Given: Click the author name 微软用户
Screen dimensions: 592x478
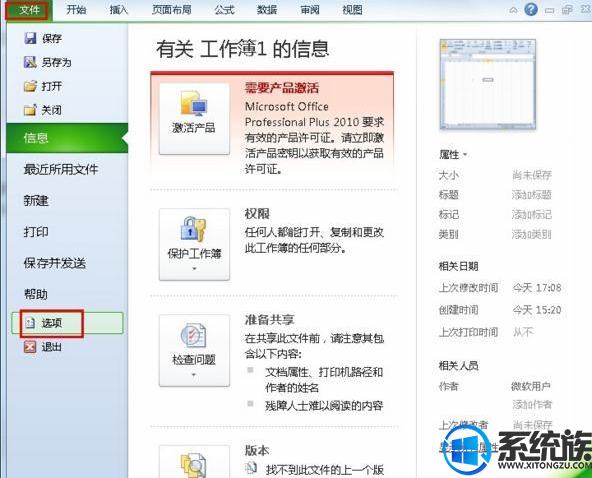Looking at the screenshot, I should (531, 386).
